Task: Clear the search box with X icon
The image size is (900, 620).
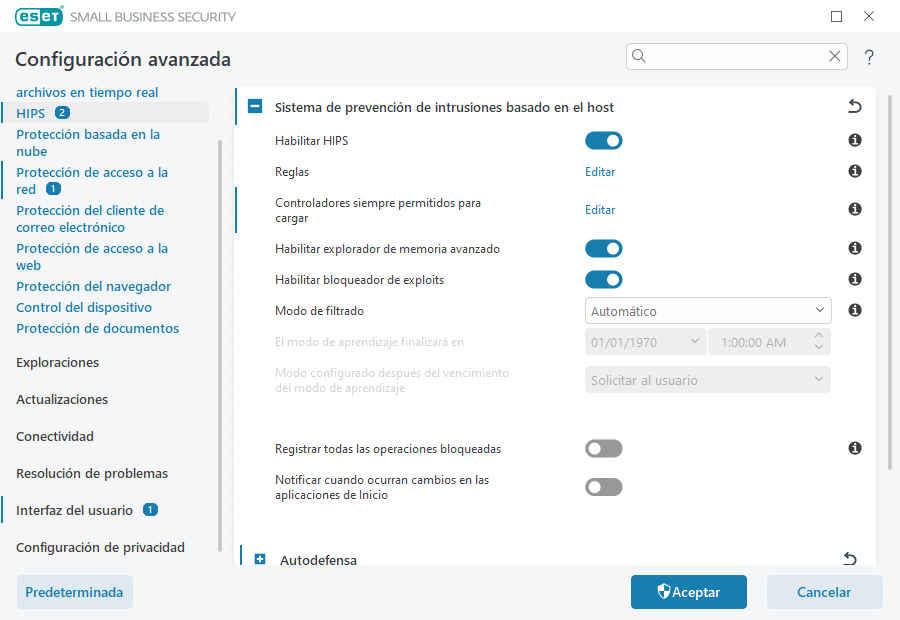Action: (x=834, y=56)
